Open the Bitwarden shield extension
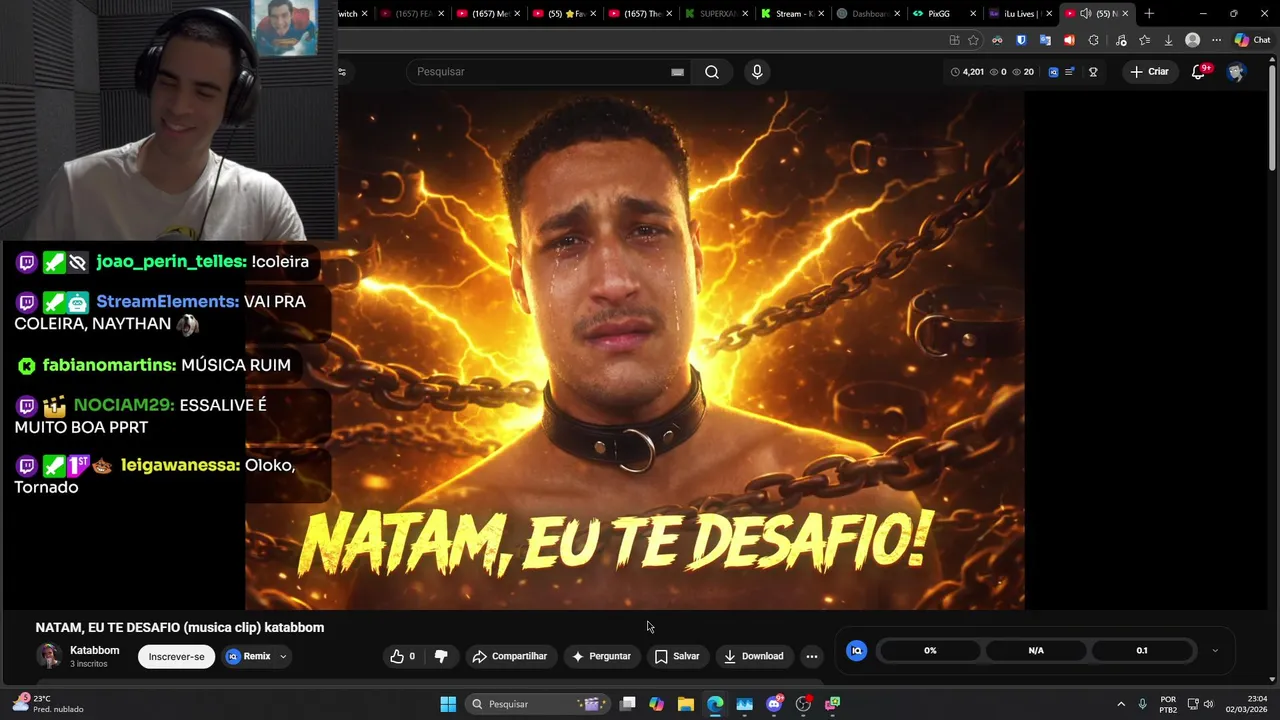 pyautogui.click(x=1021, y=40)
